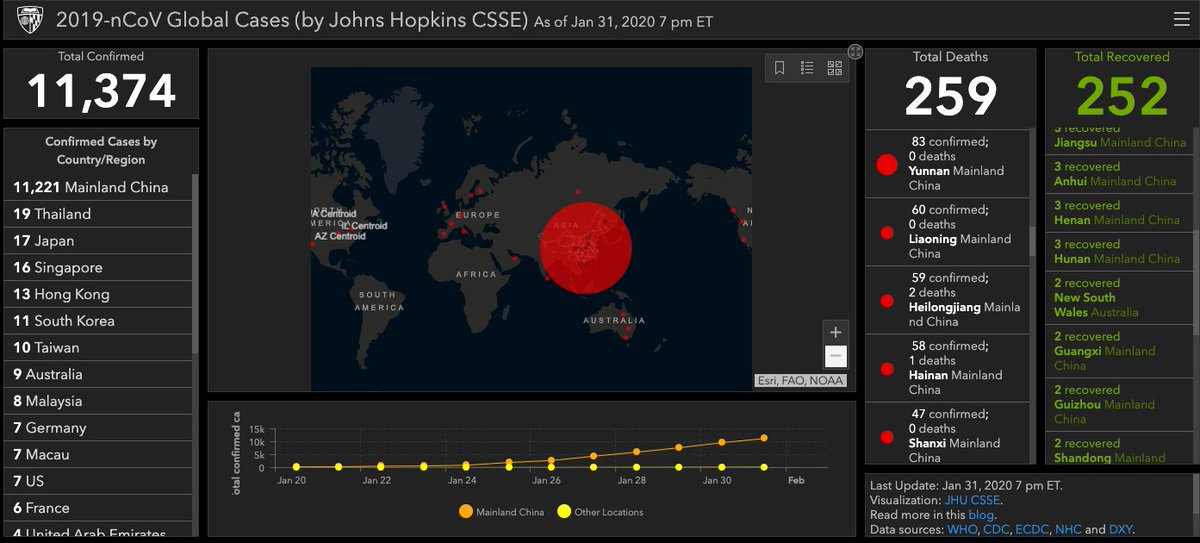
Task: Click the Total Recovered 252 figure
Action: click(x=1122, y=96)
